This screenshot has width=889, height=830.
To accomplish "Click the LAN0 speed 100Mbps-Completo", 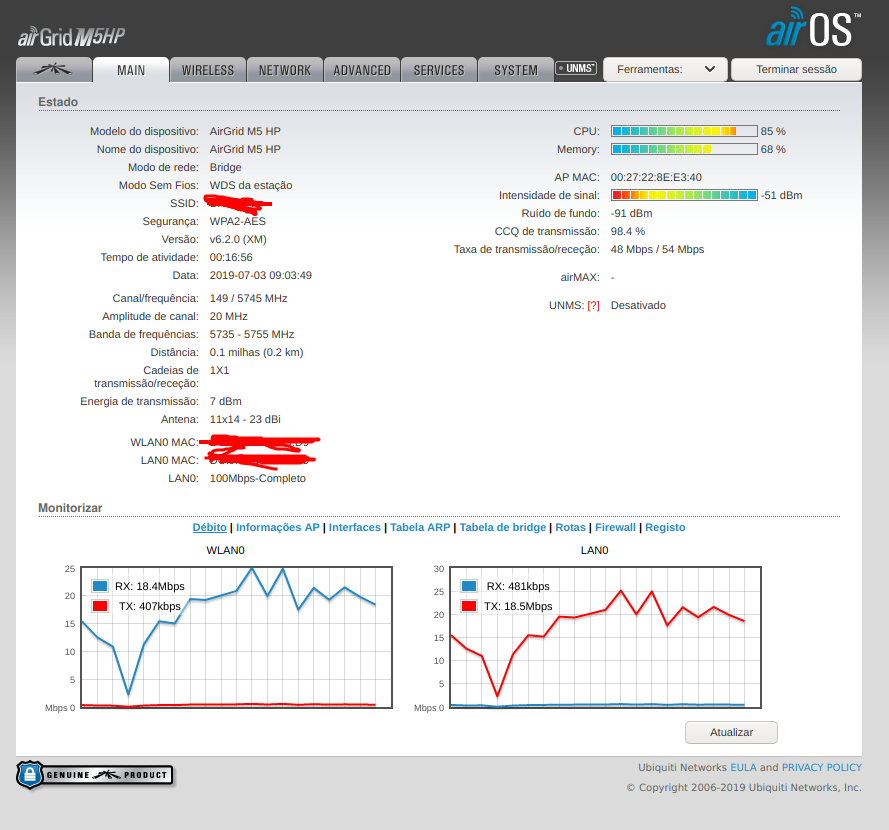I will tap(257, 478).
